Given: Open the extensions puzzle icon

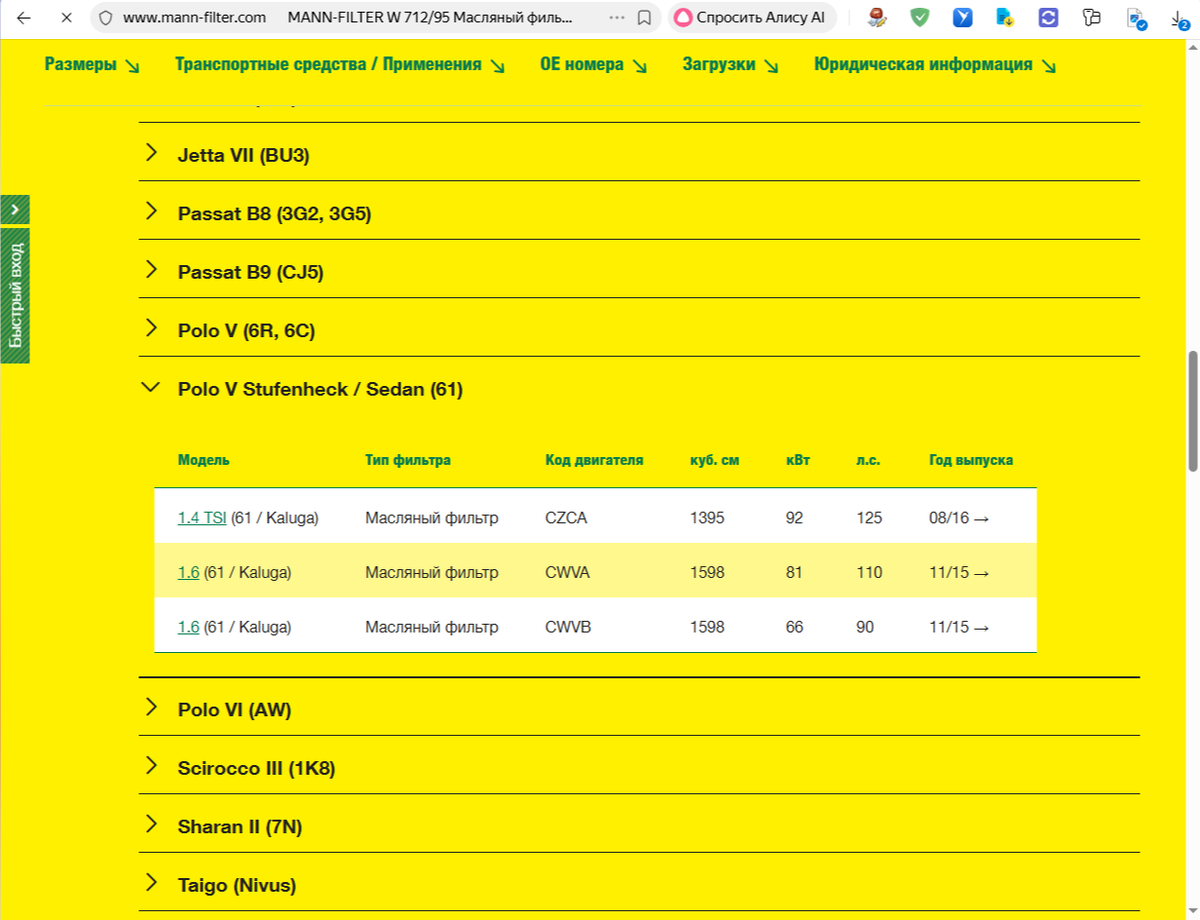Looking at the screenshot, I should click(1091, 18).
